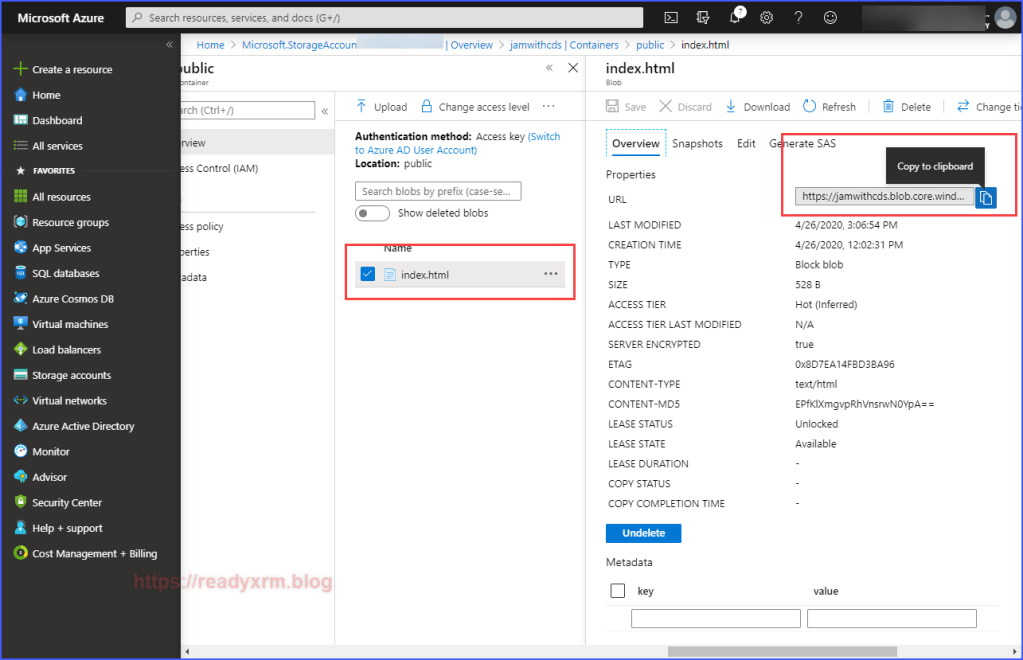Tick the metadata key checkbox

point(617,591)
